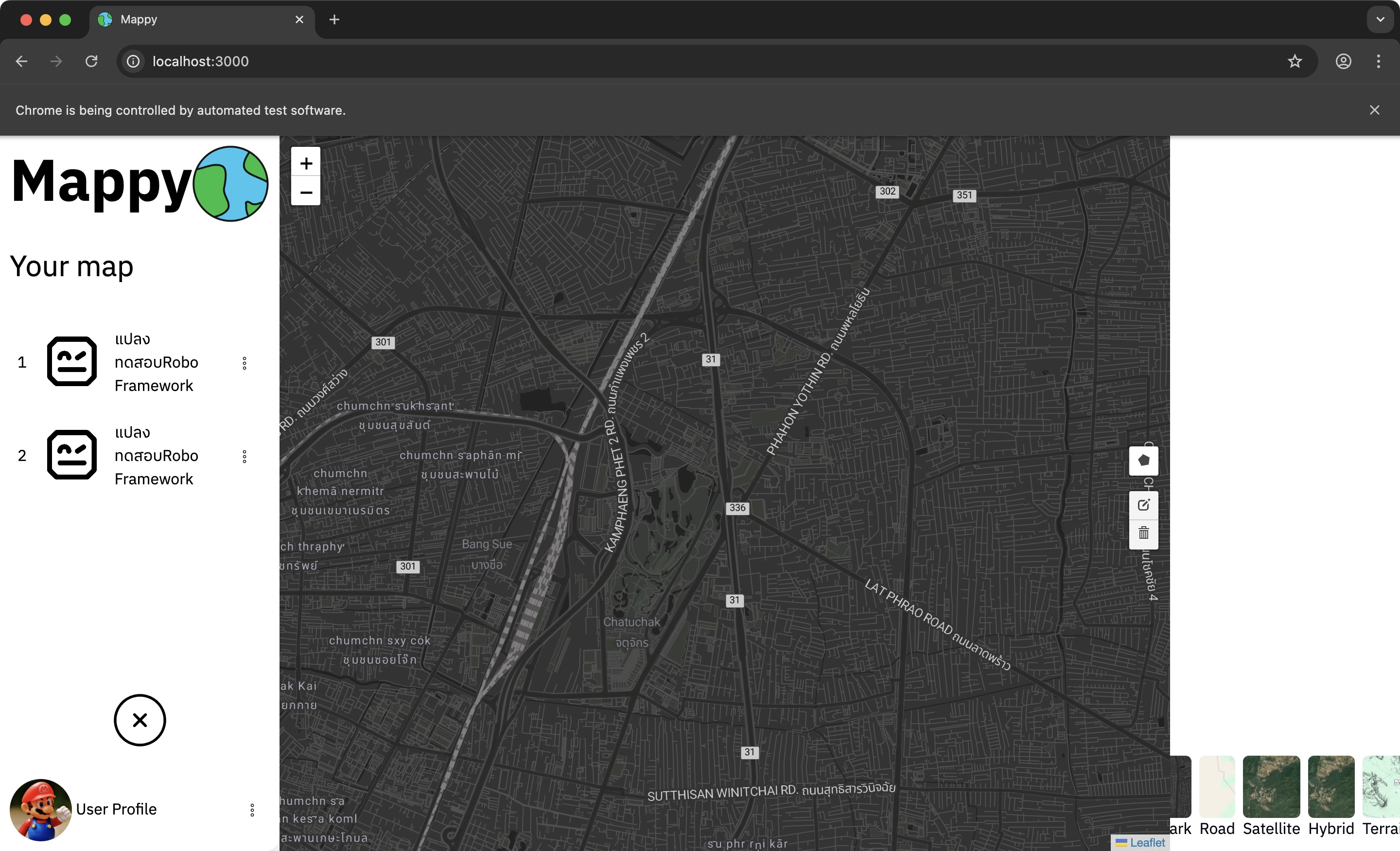Switch basemap to Satellite

pos(1271,797)
